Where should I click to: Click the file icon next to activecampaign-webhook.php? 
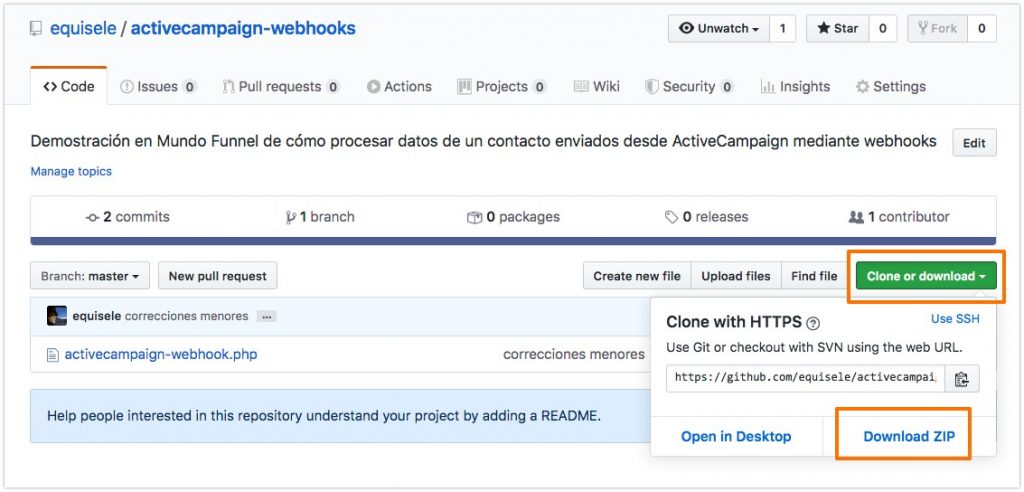[53, 354]
